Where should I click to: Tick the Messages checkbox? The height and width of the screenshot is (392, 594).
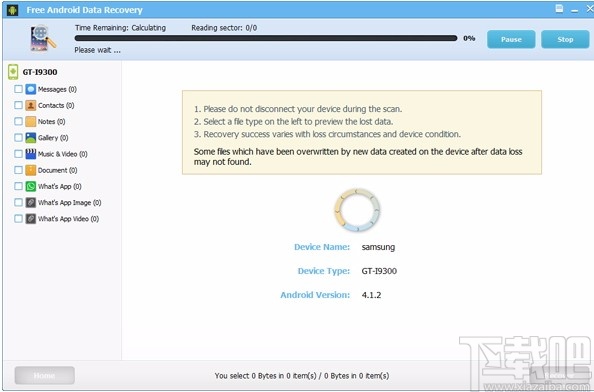pyautogui.click(x=18, y=89)
